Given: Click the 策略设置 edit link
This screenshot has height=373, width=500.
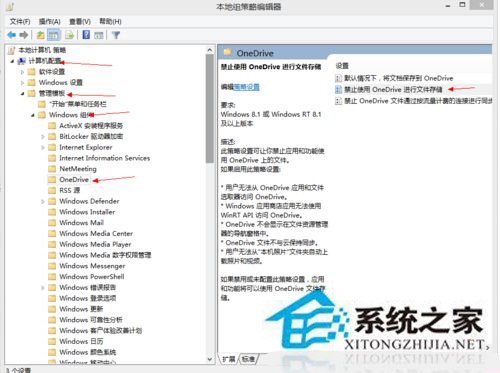Looking at the screenshot, I should 246,87.
